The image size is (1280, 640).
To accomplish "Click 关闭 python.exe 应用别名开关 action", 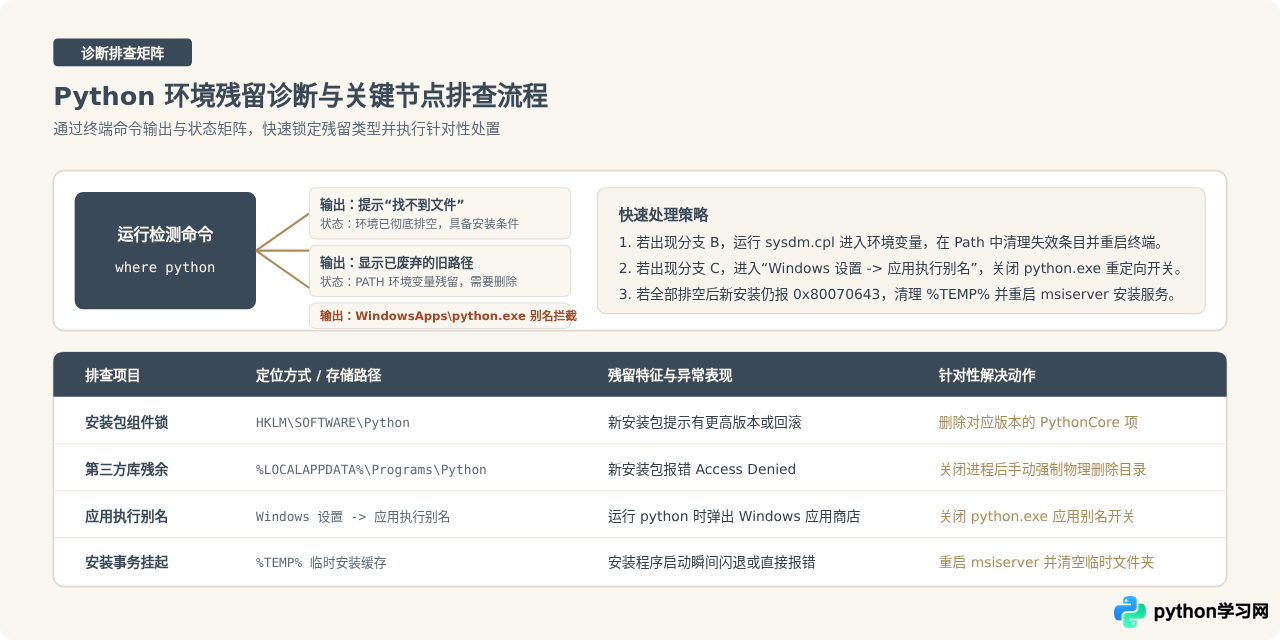I will pyautogui.click(x=1037, y=516).
